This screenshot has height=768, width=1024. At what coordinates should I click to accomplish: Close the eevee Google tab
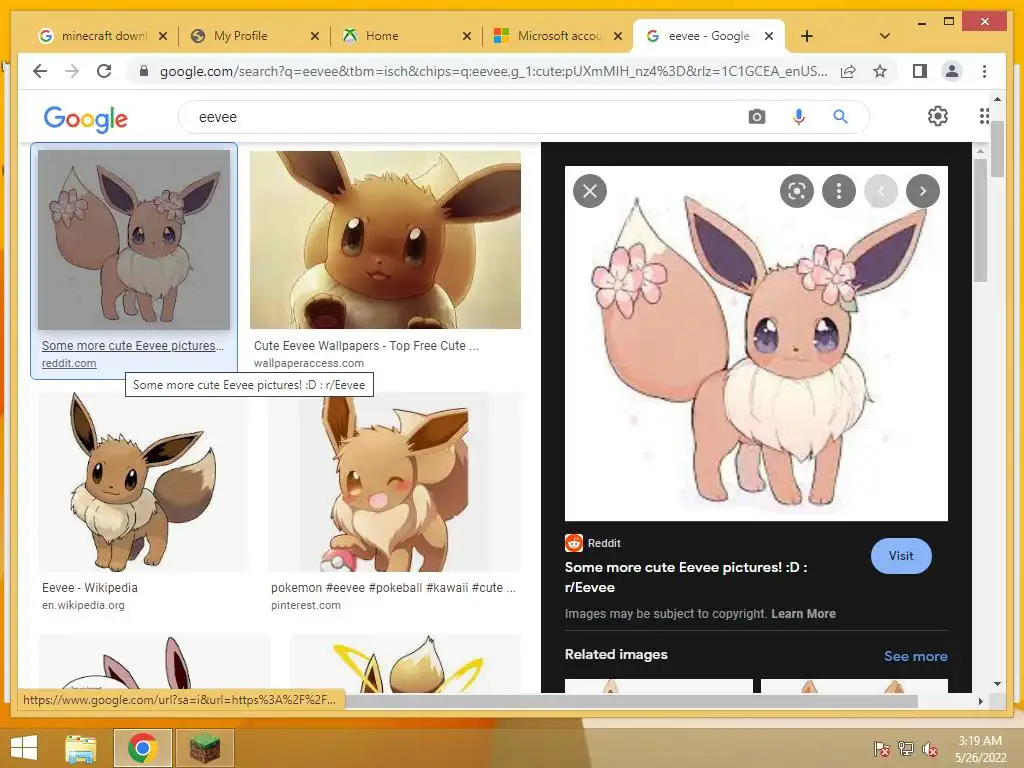769,36
